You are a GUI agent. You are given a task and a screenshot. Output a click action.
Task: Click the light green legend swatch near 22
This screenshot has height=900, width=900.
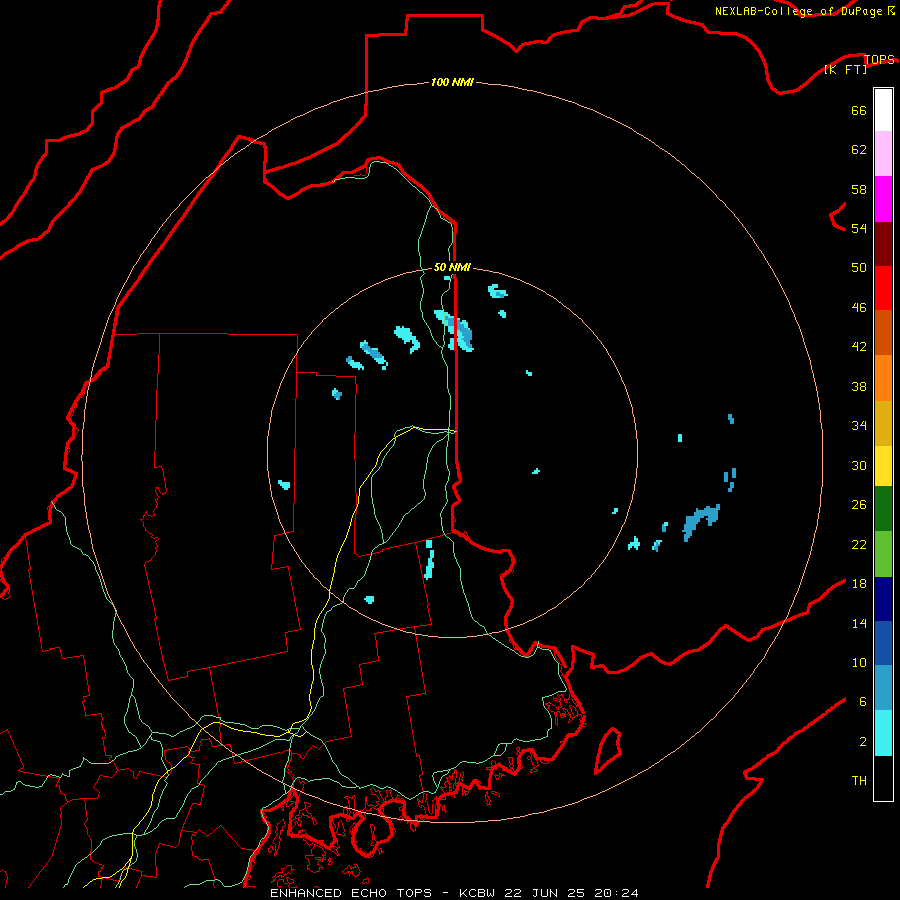[x=883, y=554]
